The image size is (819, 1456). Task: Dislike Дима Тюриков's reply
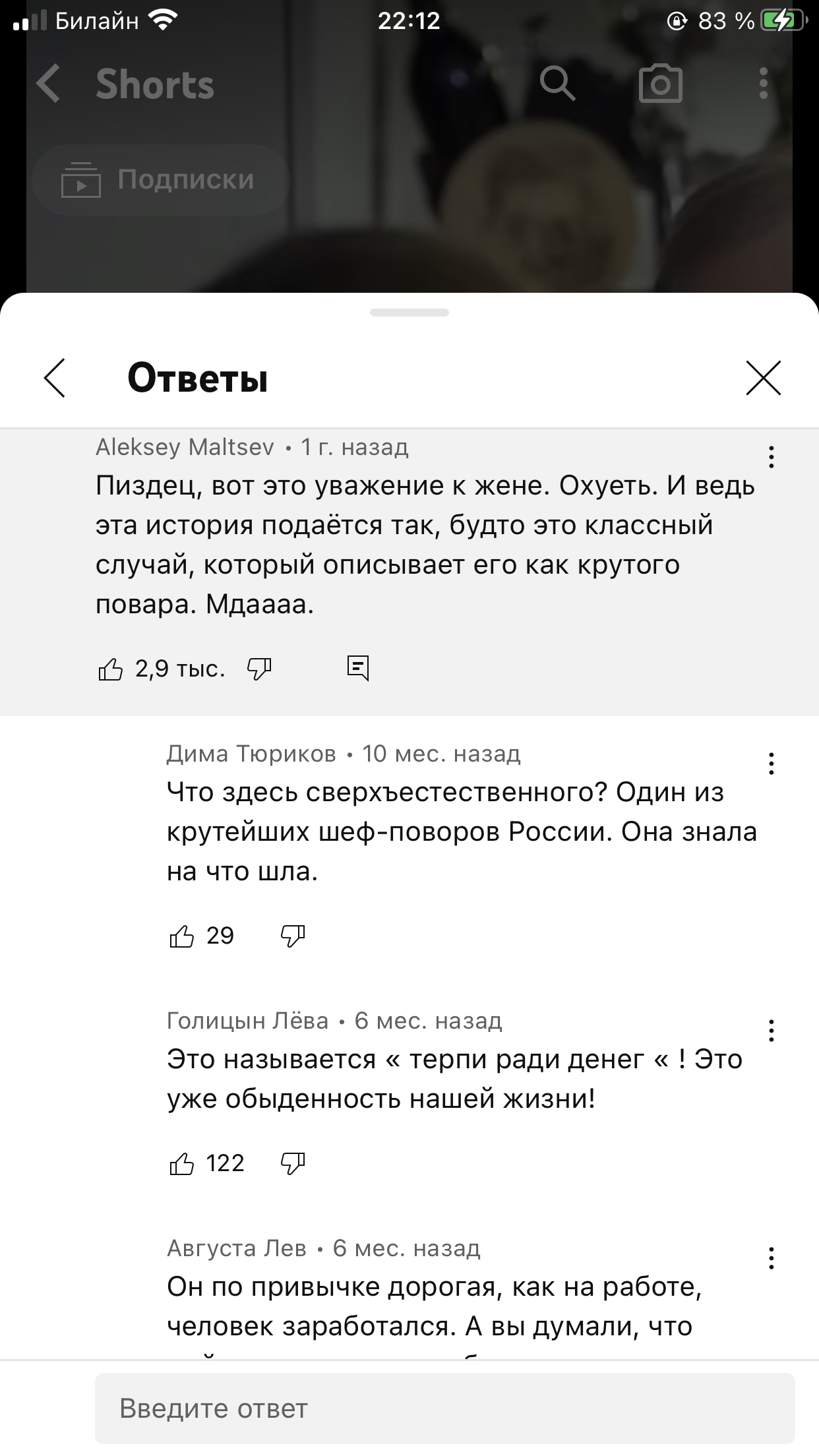[x=293, y=936]
